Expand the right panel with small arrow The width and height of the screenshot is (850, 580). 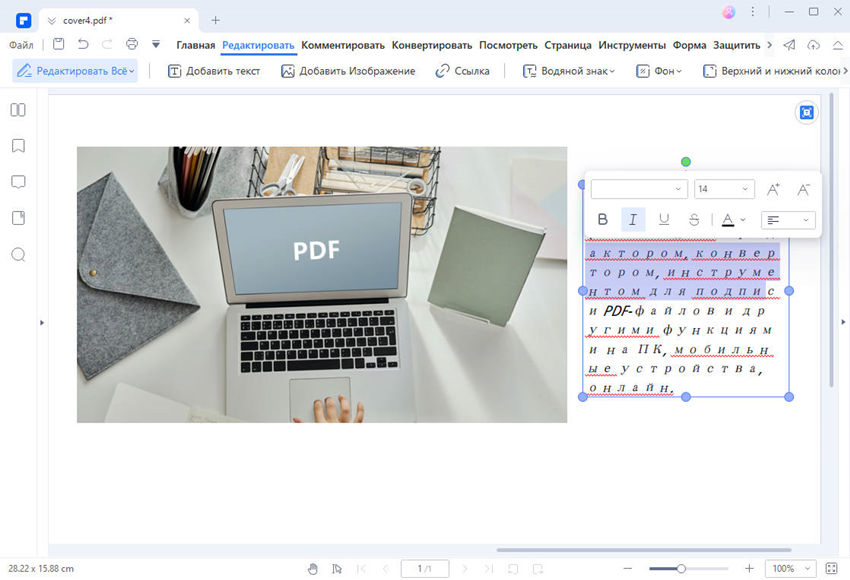[x=843, y=322]
